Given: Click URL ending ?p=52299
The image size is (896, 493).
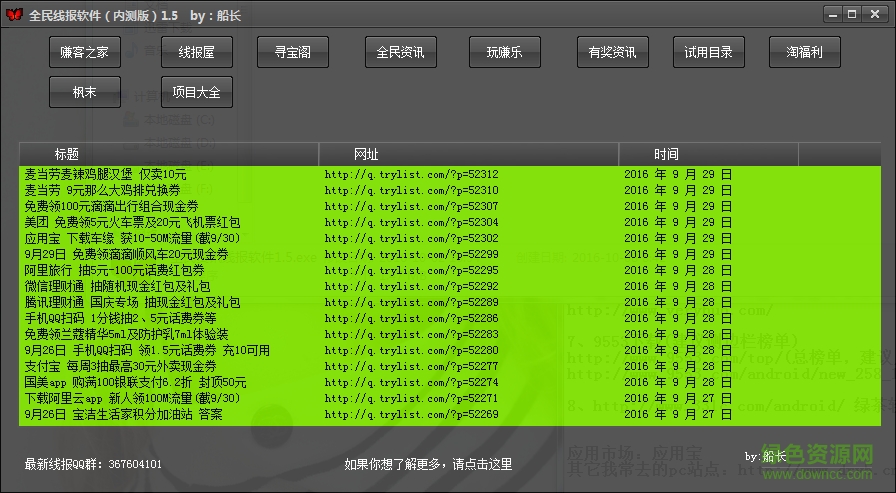Looking at the screenshot, I should tap(411, 254).
